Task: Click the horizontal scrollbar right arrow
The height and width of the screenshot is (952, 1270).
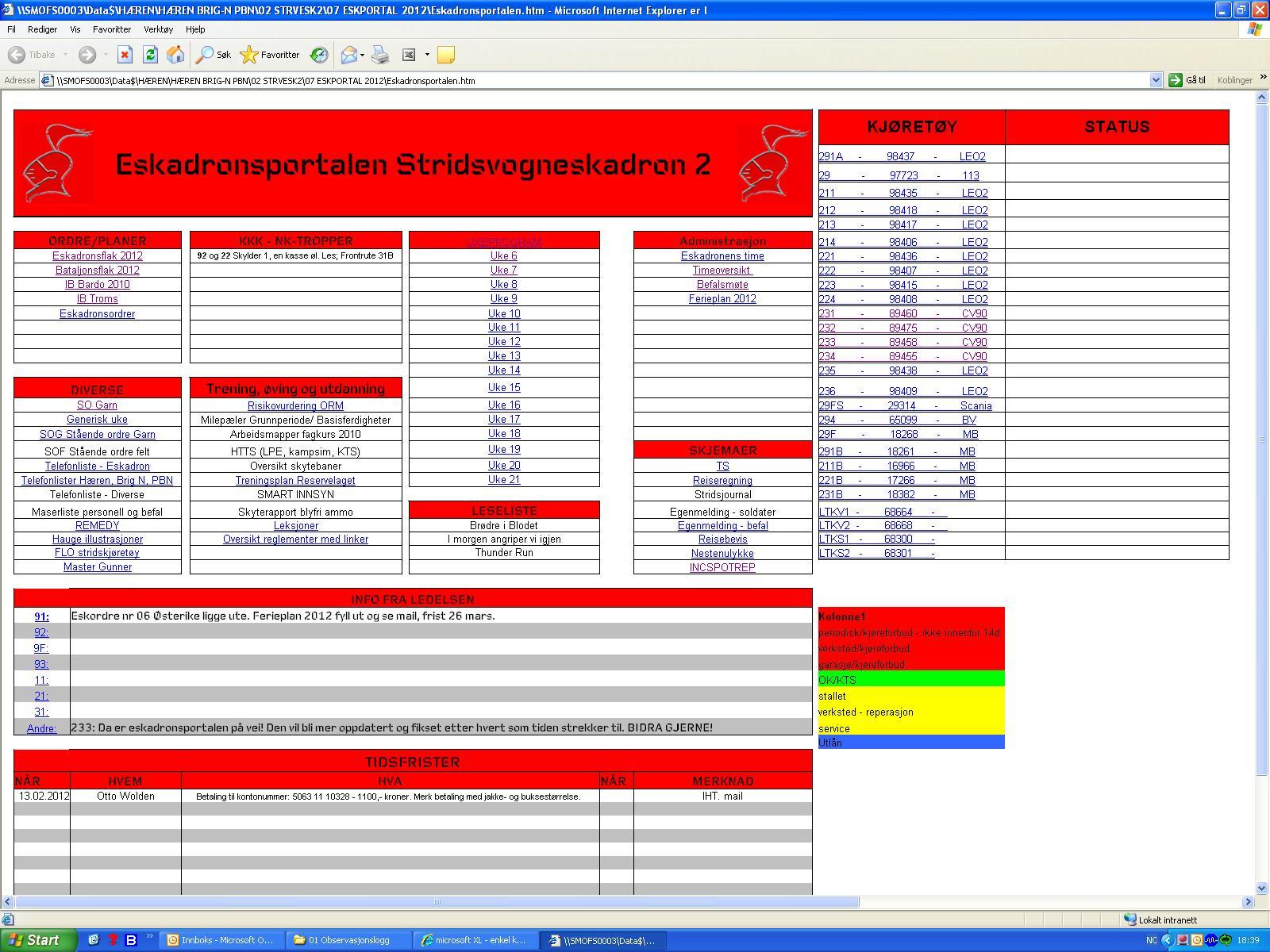Action: (x=1248, y=902)
